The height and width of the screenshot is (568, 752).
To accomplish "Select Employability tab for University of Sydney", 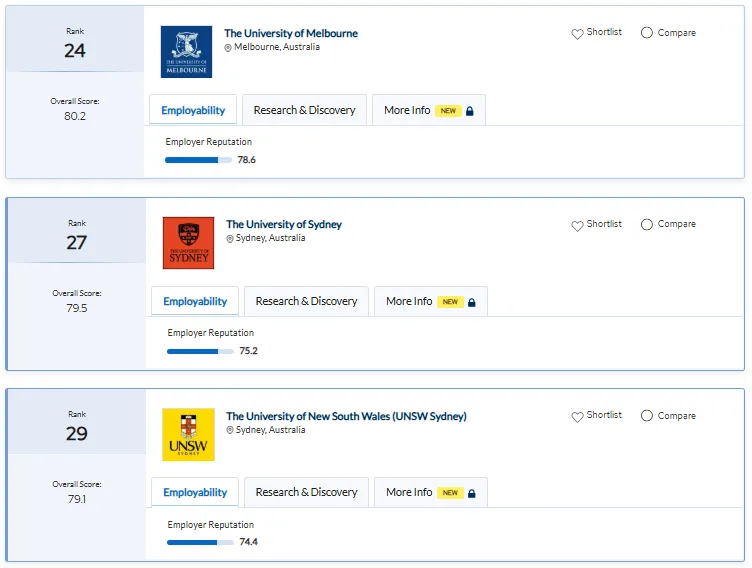I will pyautogui.click(x=195, y=301).
